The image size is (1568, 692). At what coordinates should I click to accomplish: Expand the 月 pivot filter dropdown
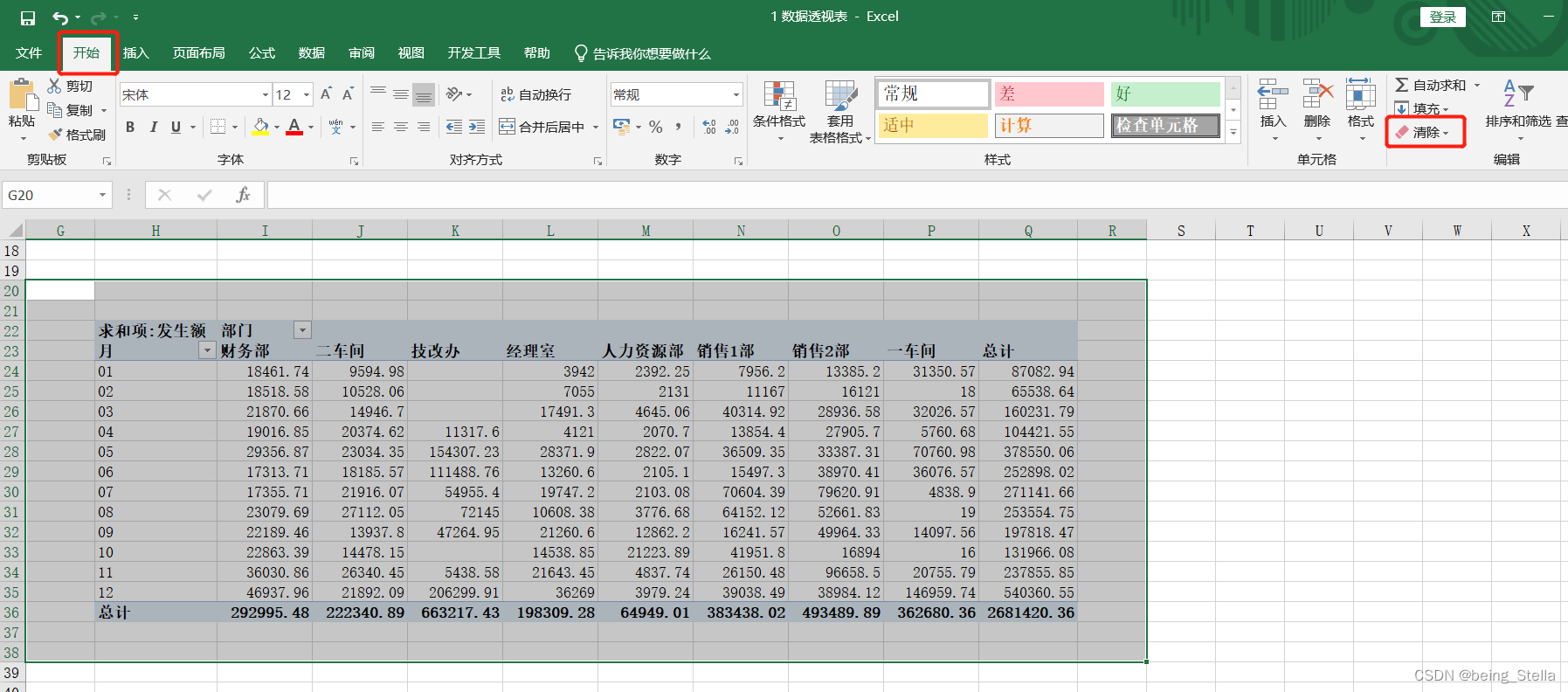point(207,350)
